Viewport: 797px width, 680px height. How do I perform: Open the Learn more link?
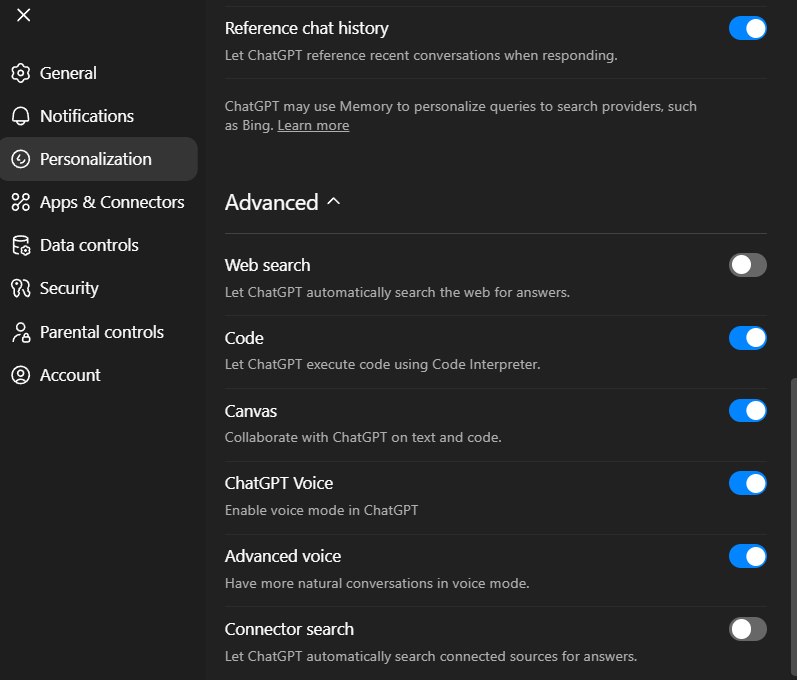(313, 126)
